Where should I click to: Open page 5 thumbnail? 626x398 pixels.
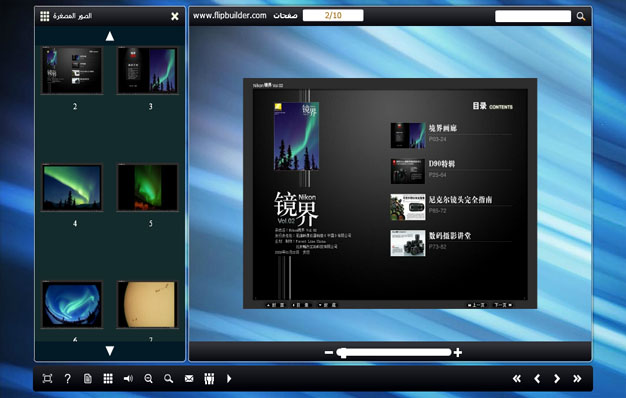point(147,187)
